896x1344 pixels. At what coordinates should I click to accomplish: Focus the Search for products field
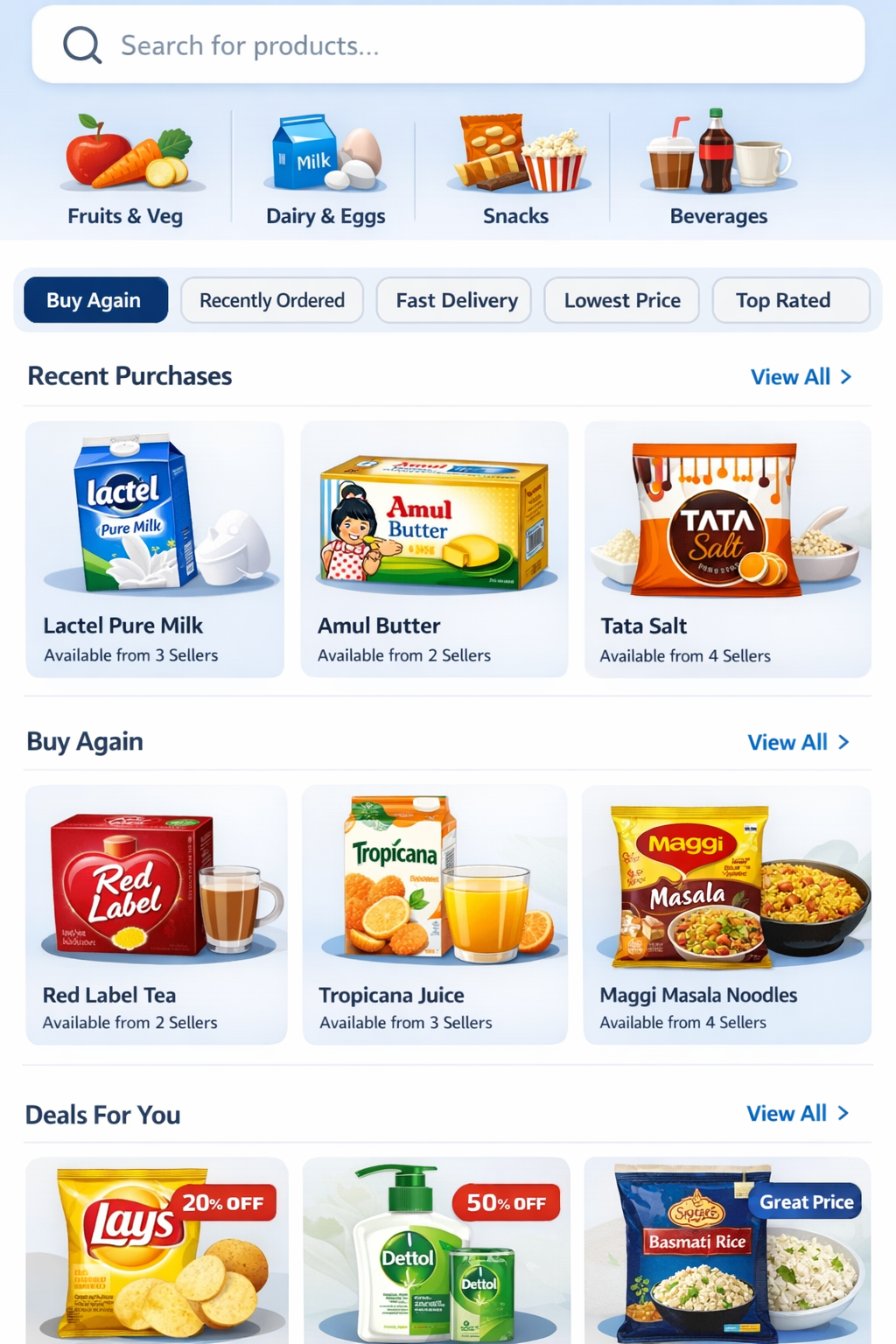coord(448,45)
